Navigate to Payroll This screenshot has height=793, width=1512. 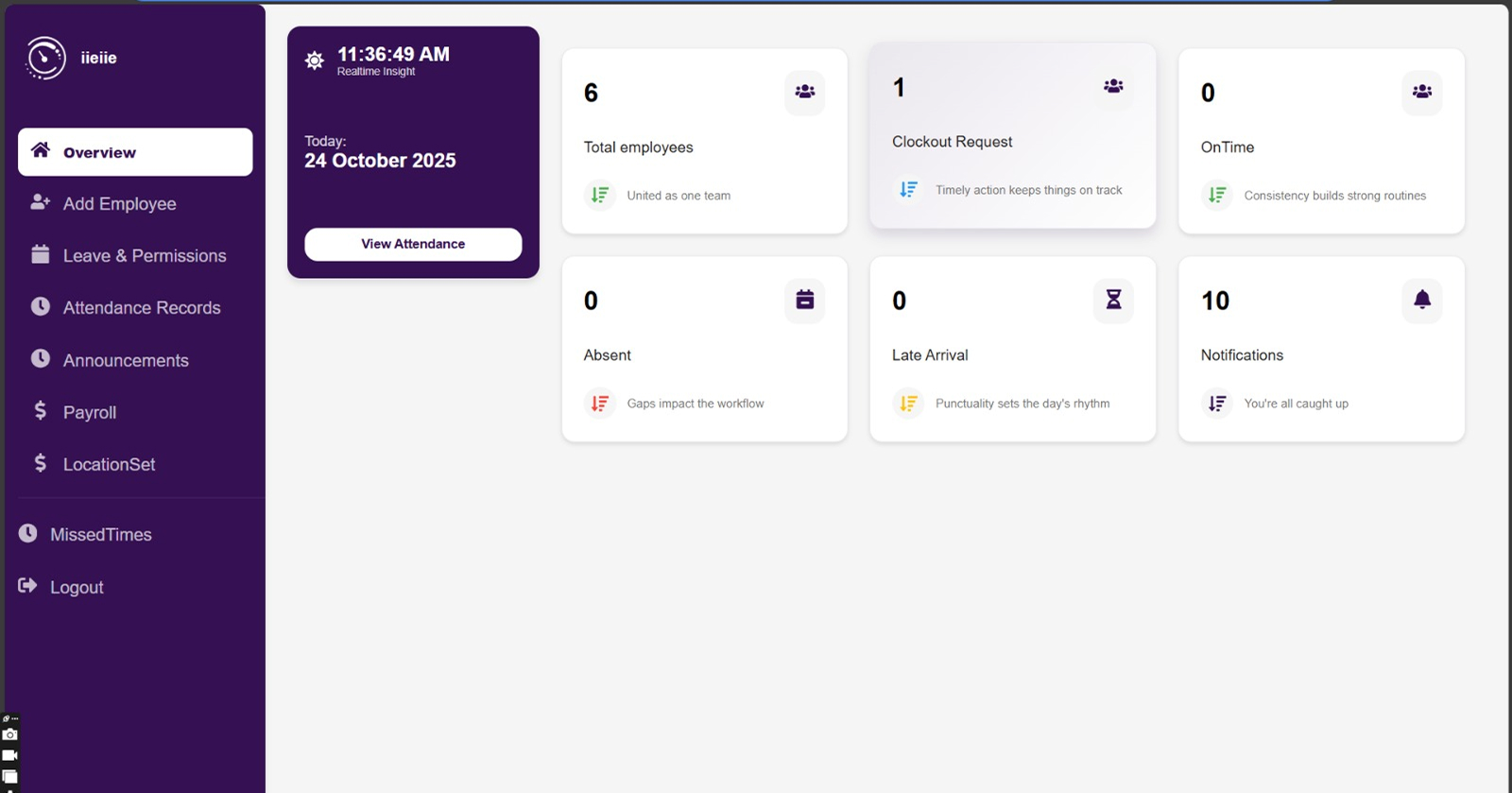(90, 412)
